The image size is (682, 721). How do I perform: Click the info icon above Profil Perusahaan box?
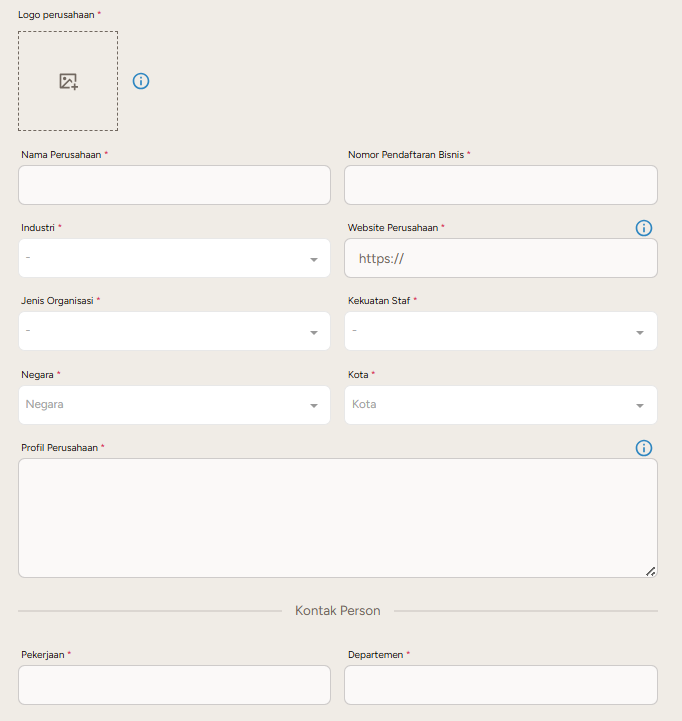(644, 448)
